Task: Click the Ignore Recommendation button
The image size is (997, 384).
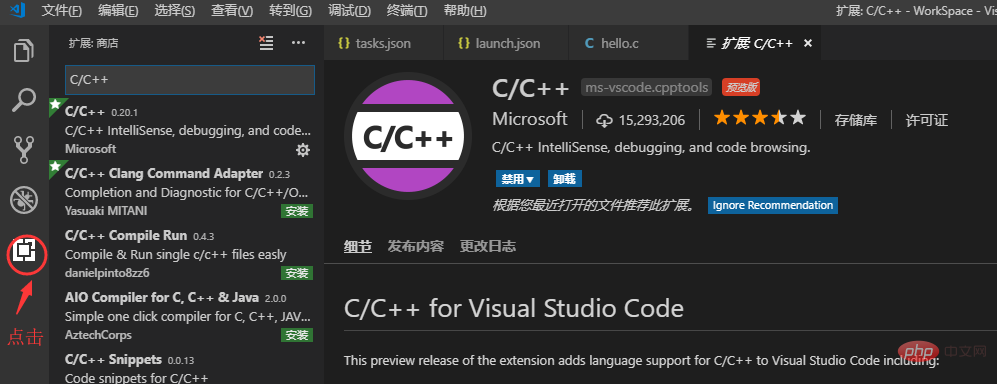Action: tap(773, 205)
